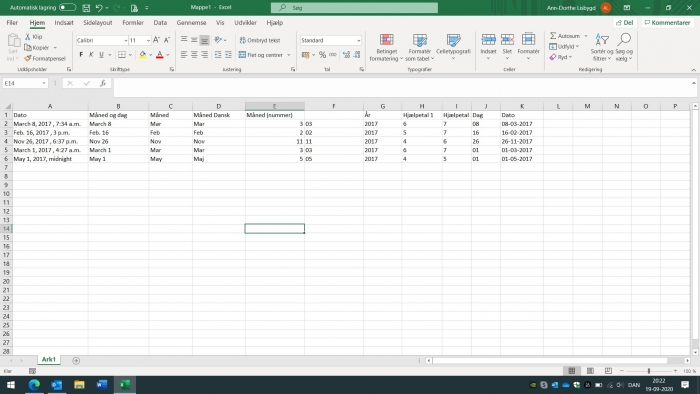Apply percent style with the % icon

(x=322, y=55)
